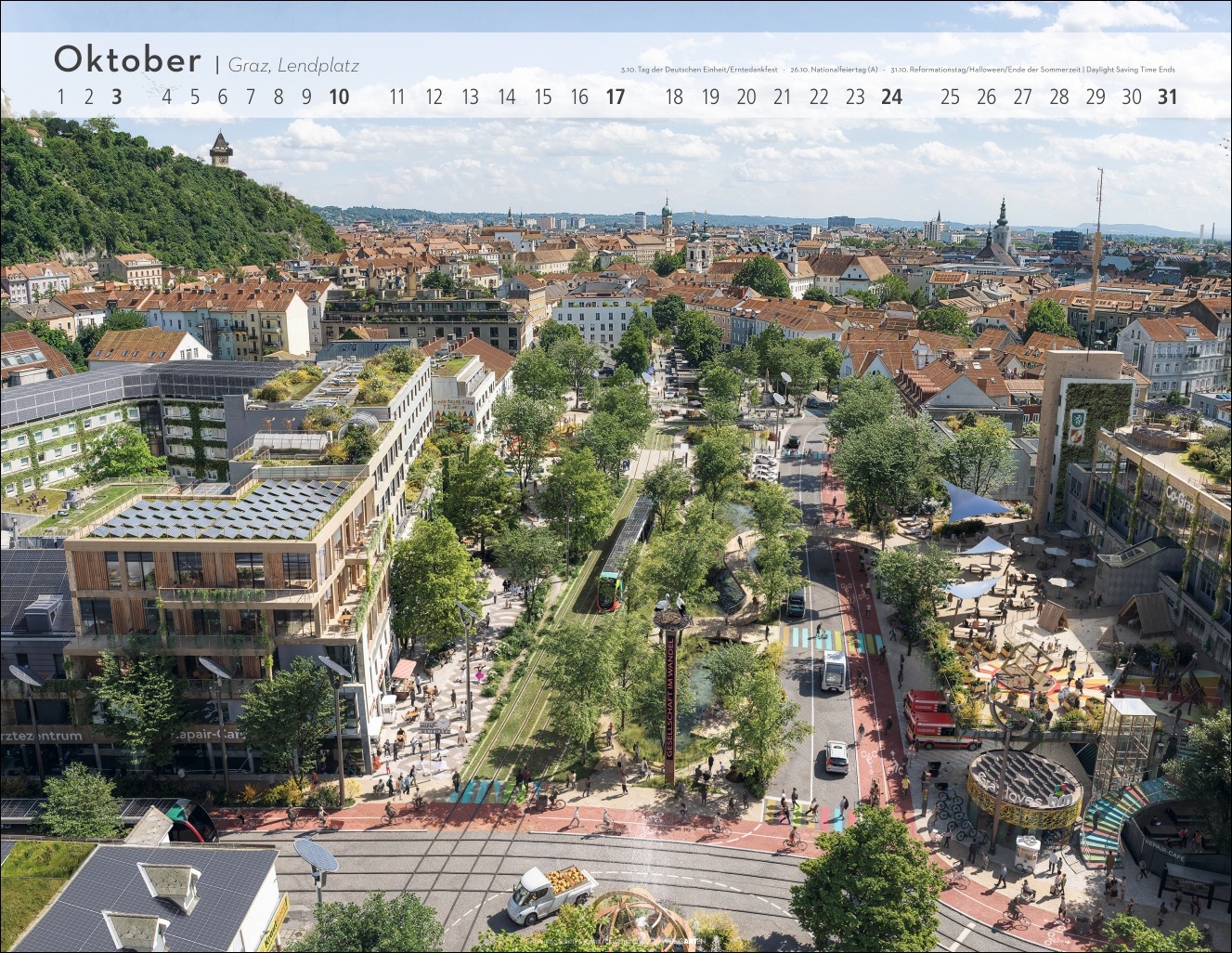
Task: Select bold Sunday date 10
Action: click(x=339, y=97)
